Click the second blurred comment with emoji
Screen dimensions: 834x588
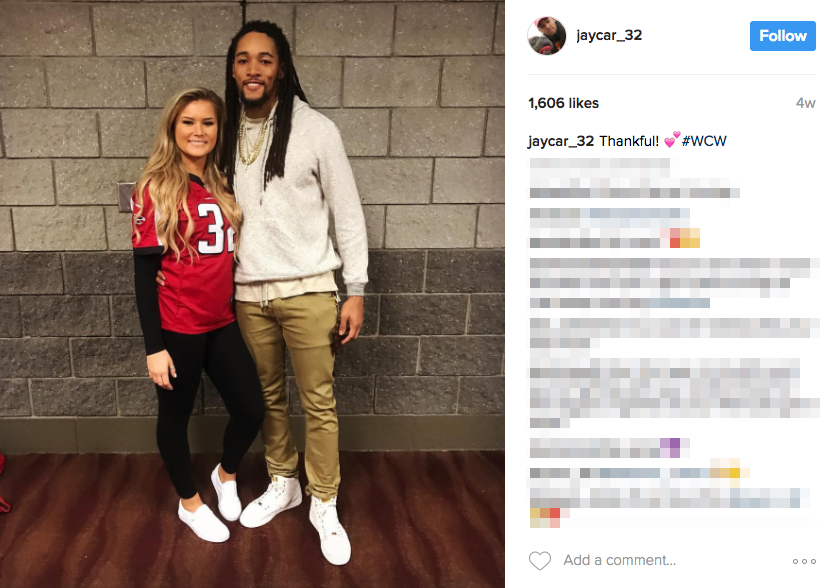614,228
